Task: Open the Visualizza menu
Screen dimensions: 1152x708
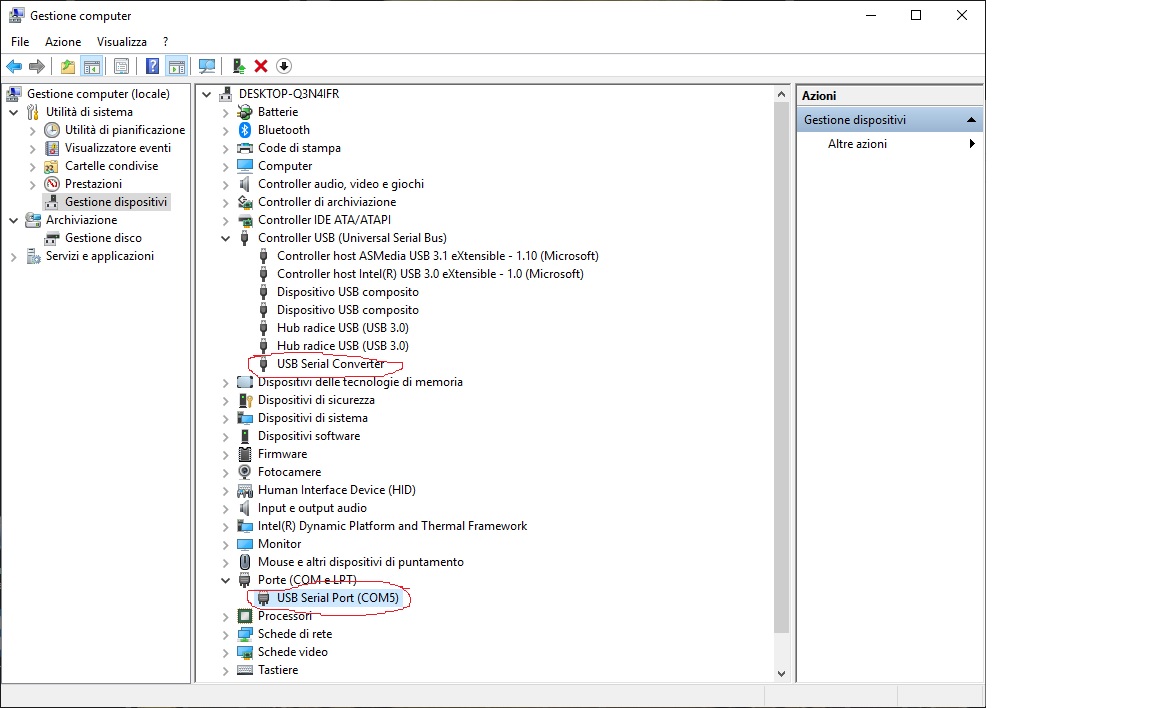Action: pos(121,42)
